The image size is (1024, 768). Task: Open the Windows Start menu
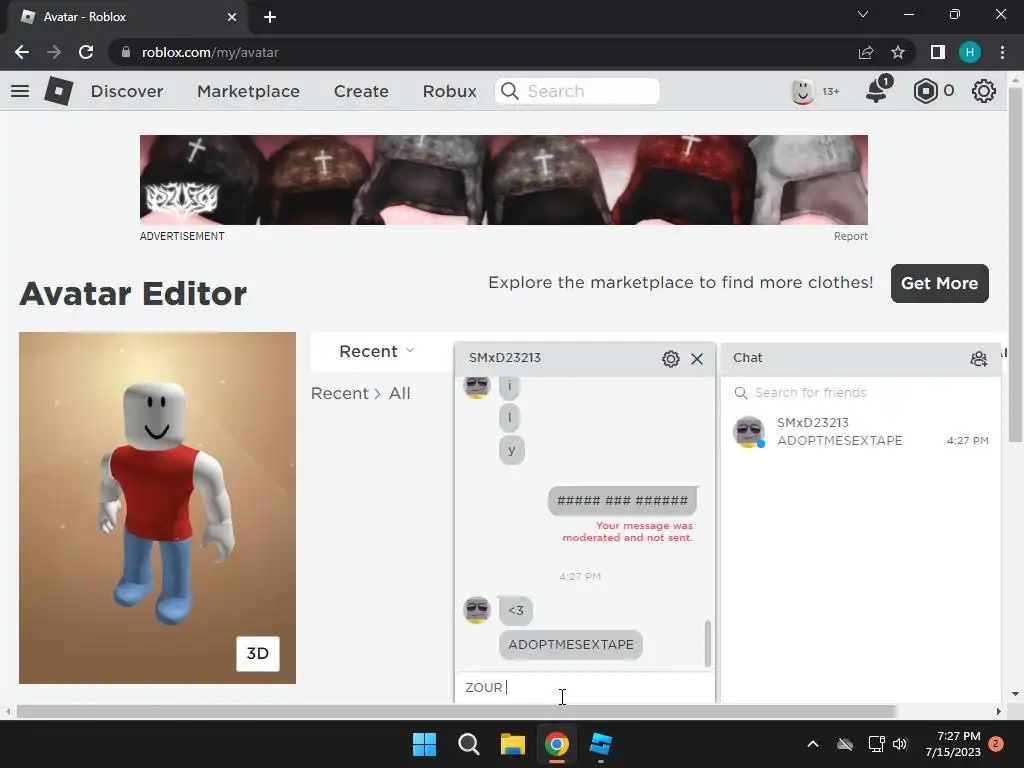[424, 744]
